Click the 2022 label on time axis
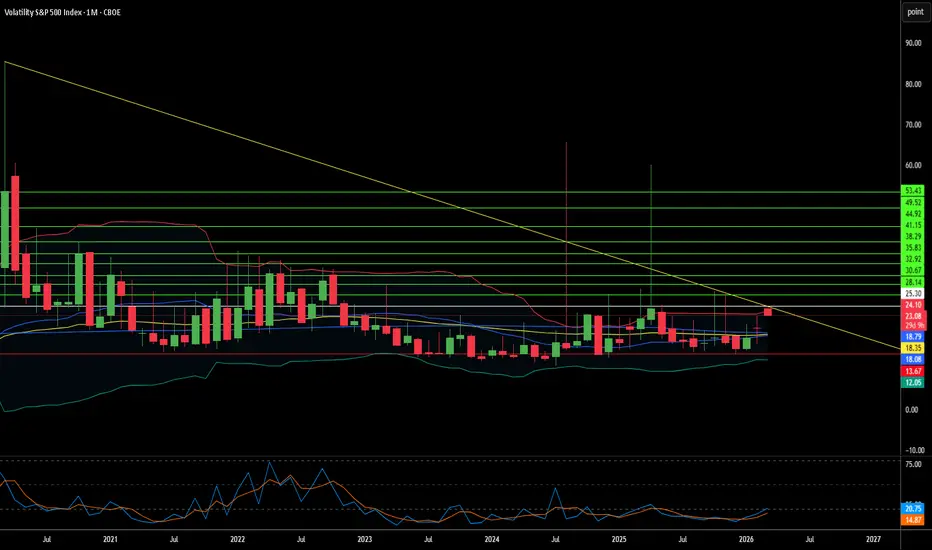932x550 pixels. [238, 539]
